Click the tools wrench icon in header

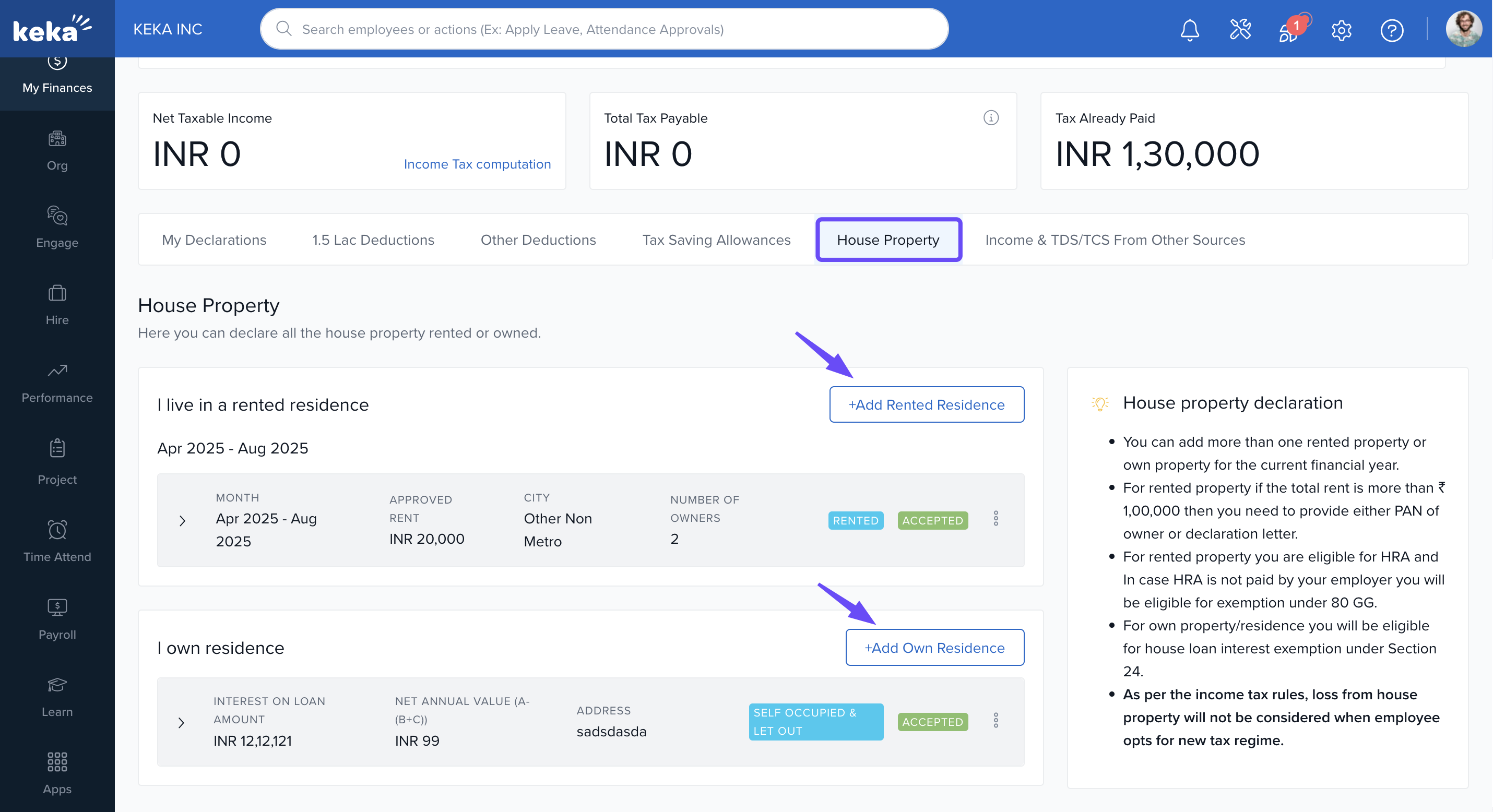coord(1240,30)
